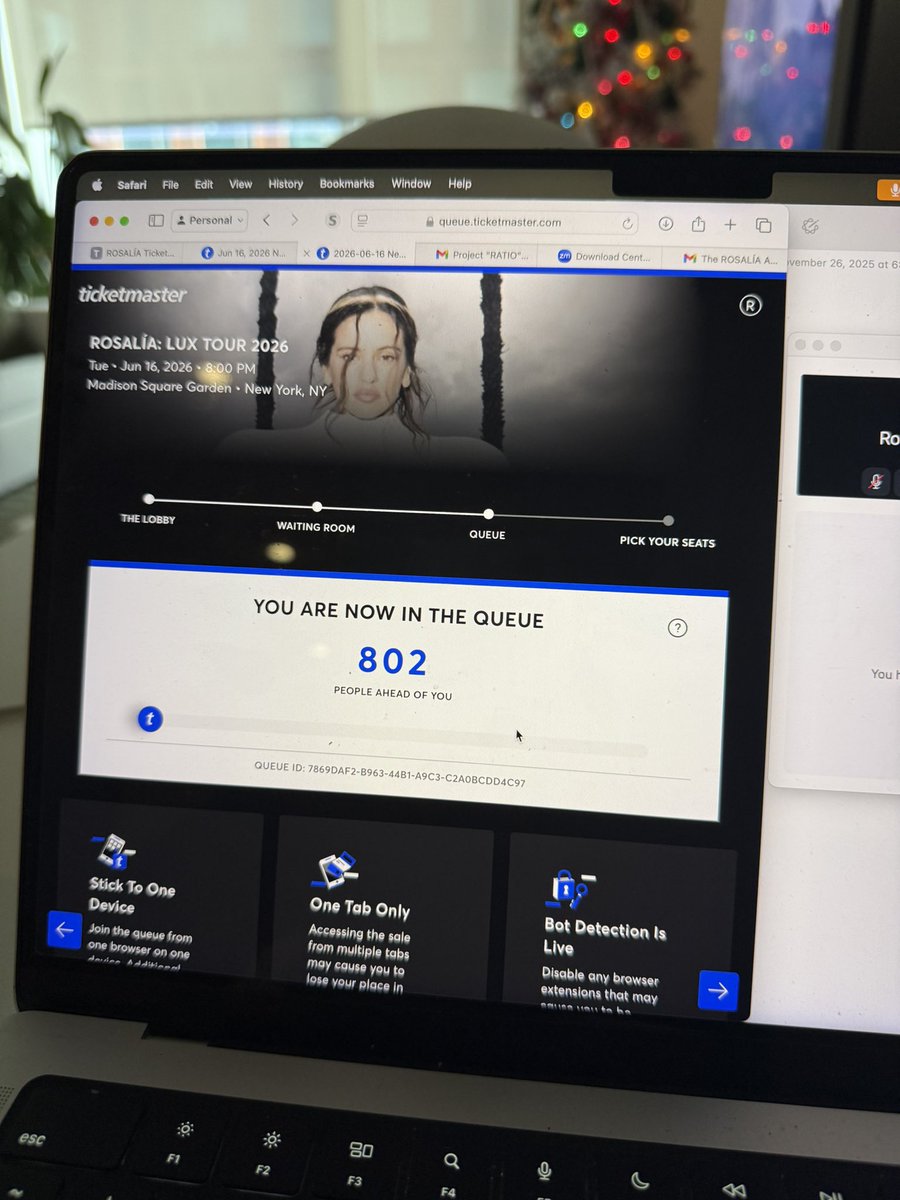900x1200 pixels.
Task: Switch to the Download Cent... tab
Action: 604,257
